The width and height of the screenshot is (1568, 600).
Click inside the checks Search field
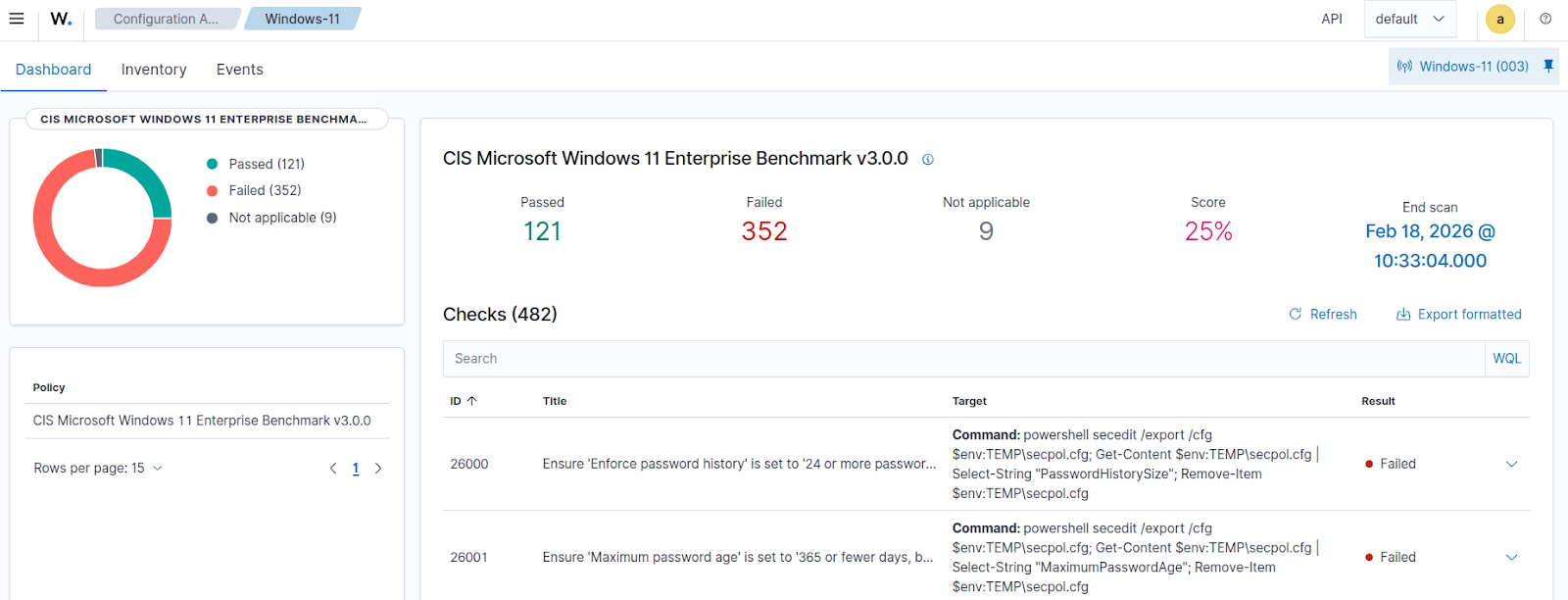964,359
